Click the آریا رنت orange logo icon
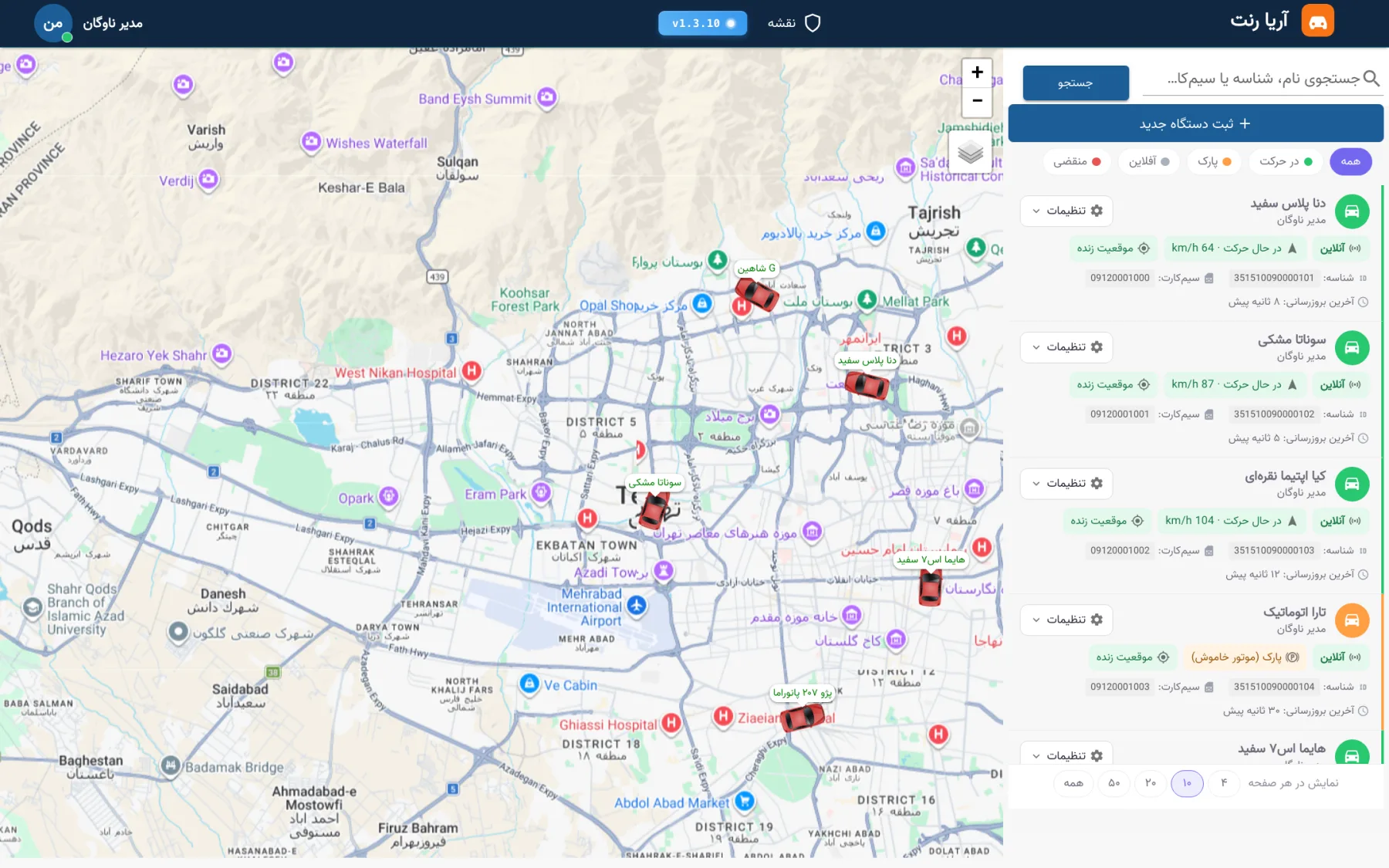This screenshot has width=1389, height=868. point(1317,21)
